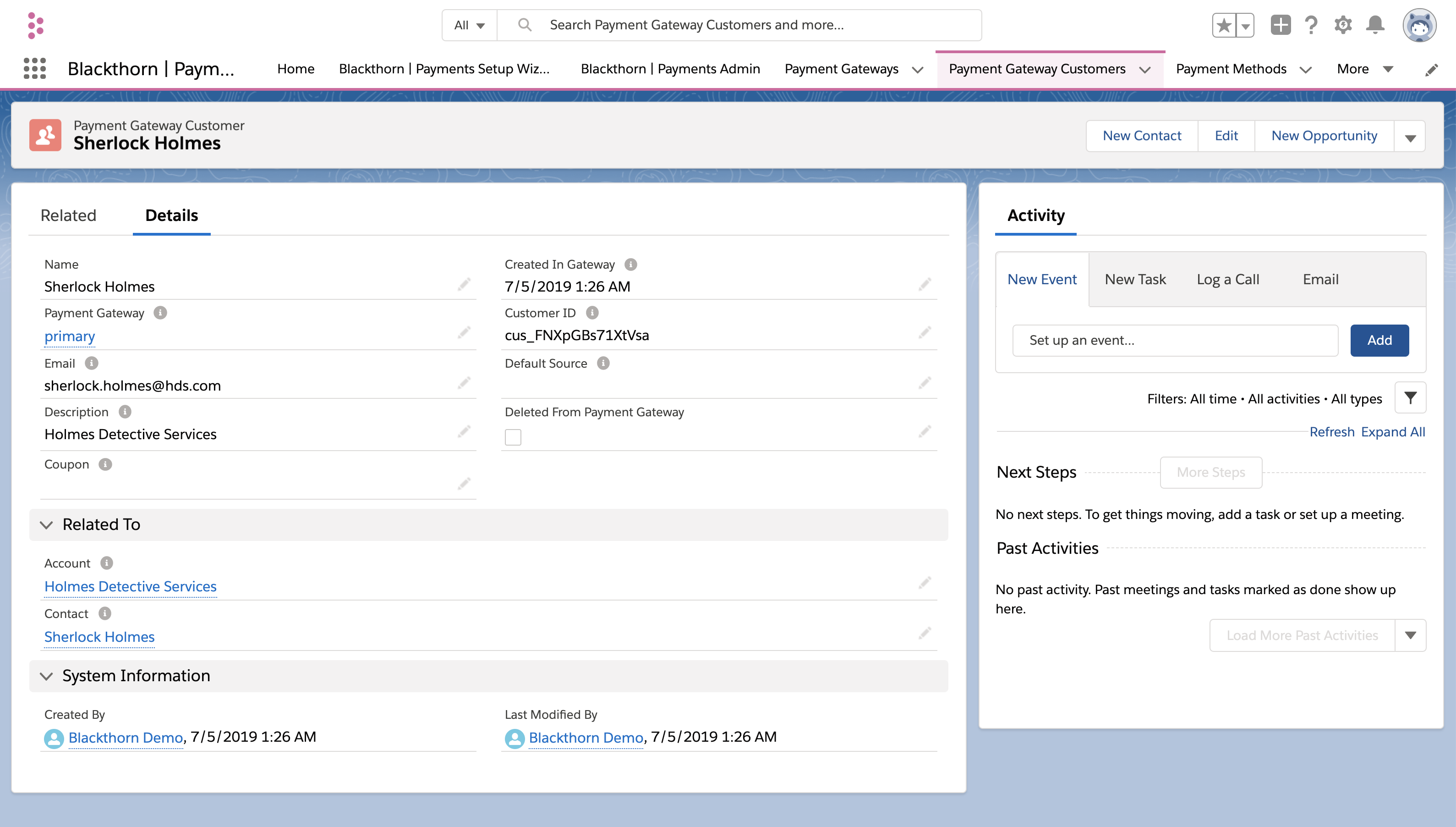Edit the Created In Gateway pencil icon

[925, 284]
